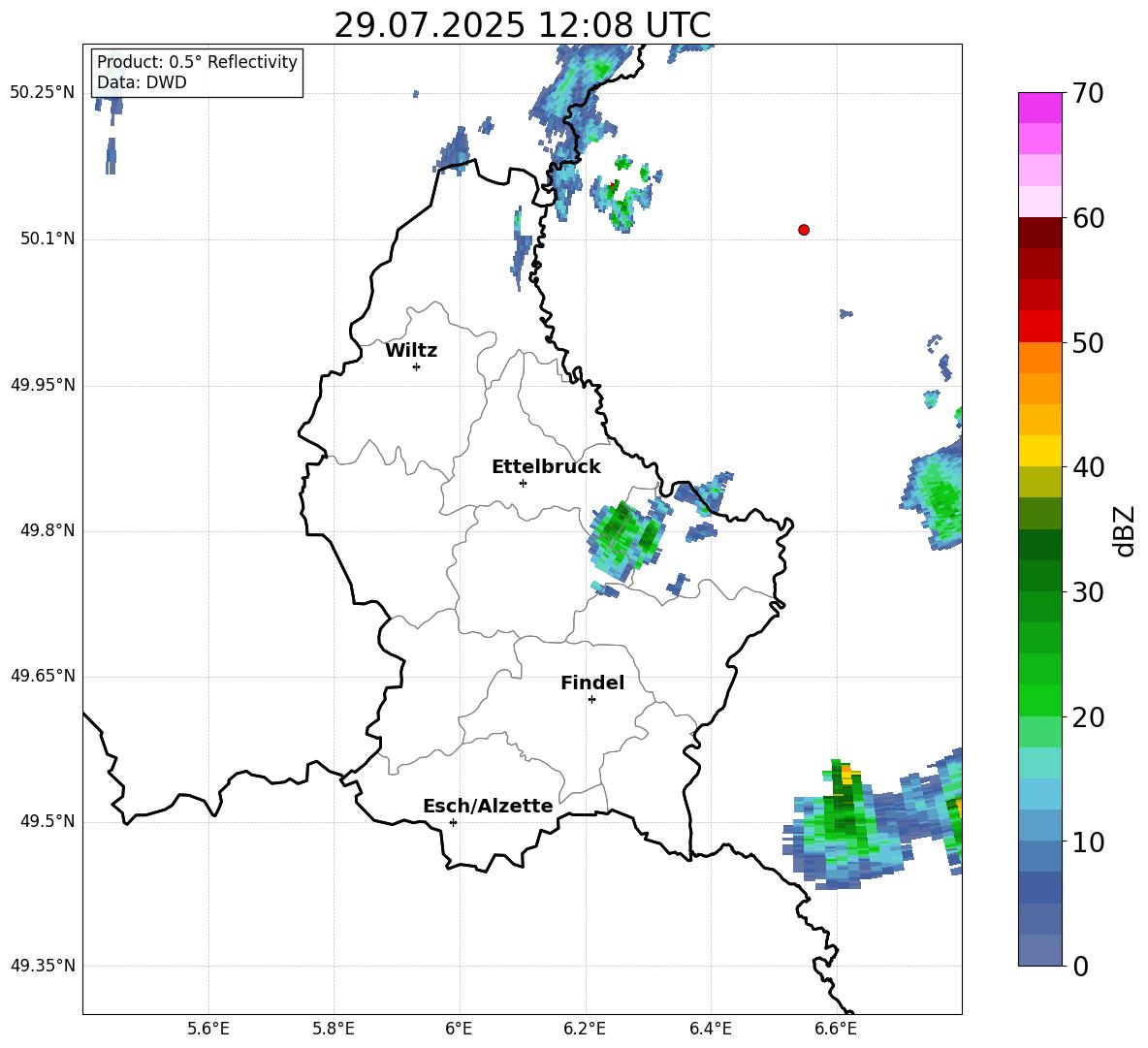The height and width of the screenshot is (1048, 1148).
Task: Click the Wiltz city label
Action: click(411, 351)
